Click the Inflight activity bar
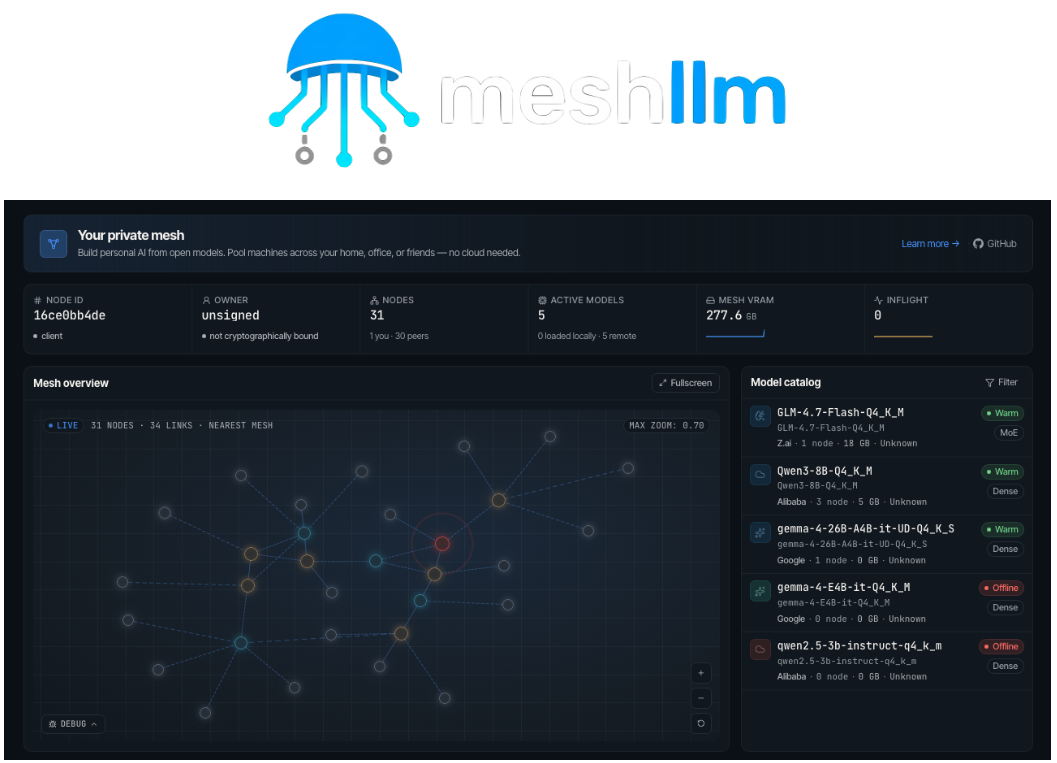1057x763 pixels. point(903,336)
